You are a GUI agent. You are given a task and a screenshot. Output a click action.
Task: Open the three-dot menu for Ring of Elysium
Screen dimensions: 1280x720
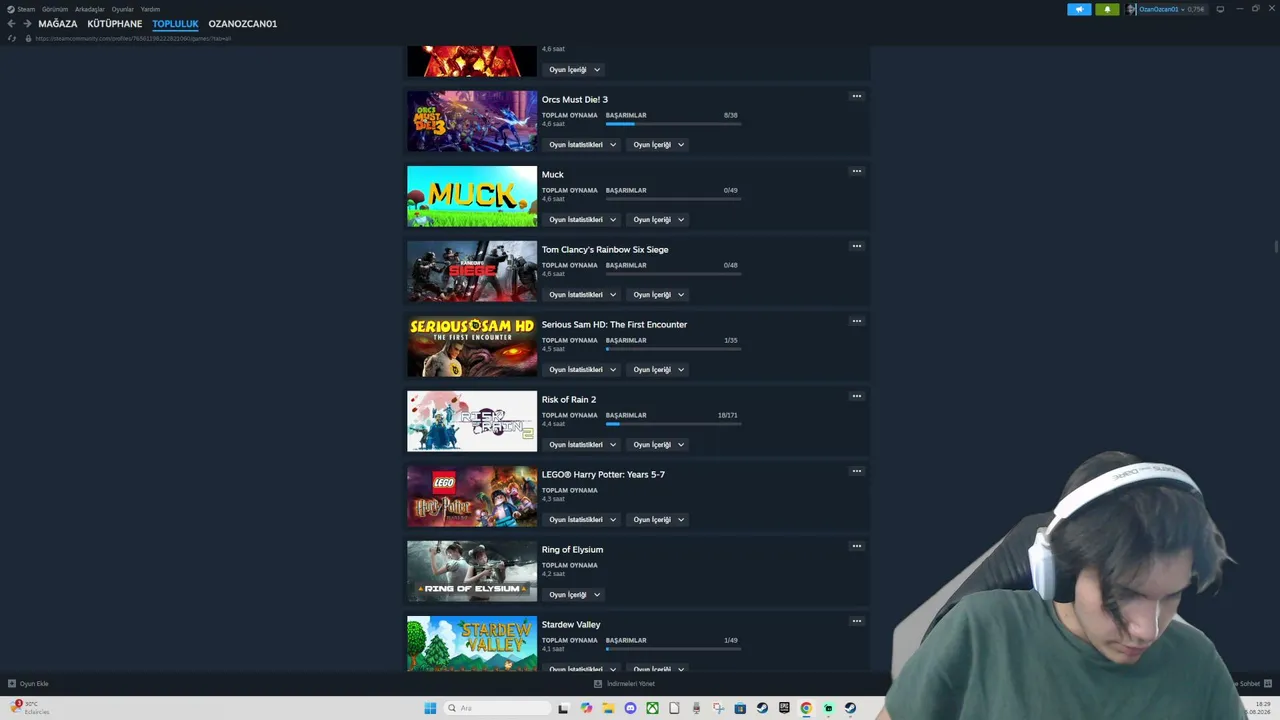(856, 546)
